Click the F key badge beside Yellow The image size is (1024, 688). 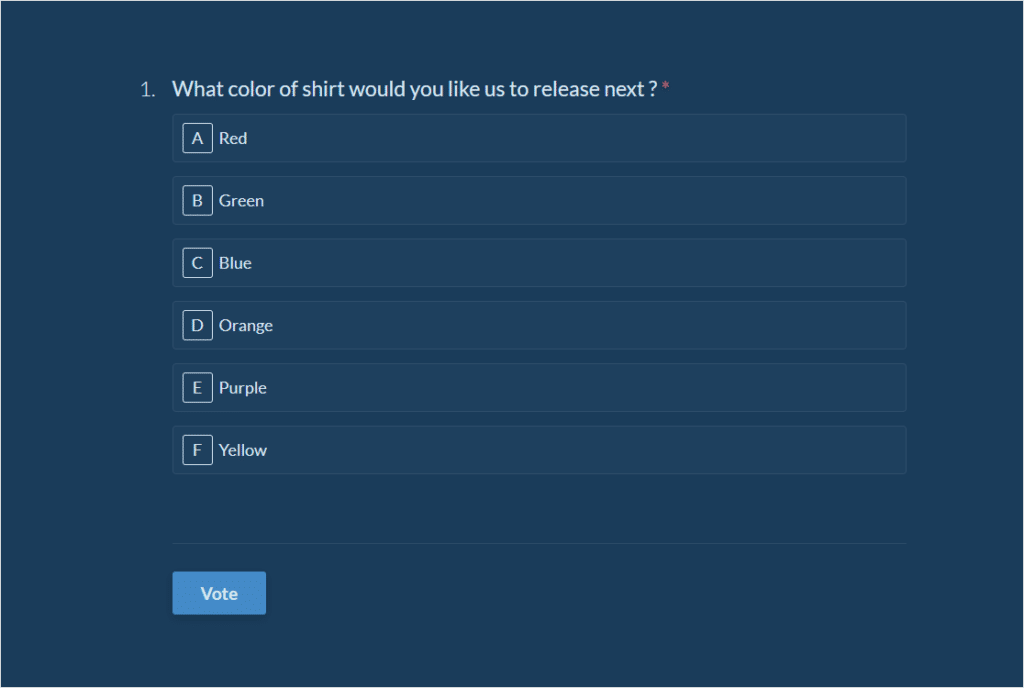click(x=197, y=449)
